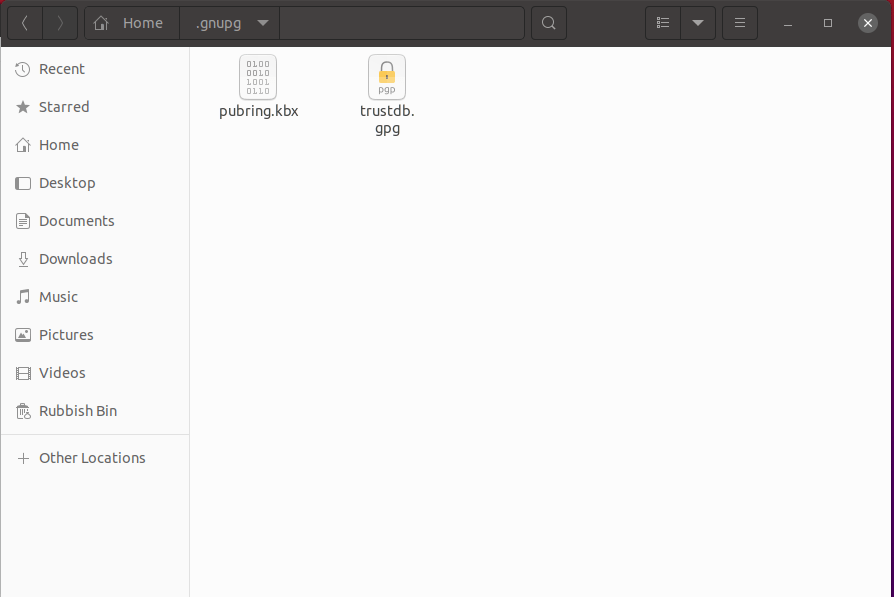Expand the .gnupg path dropdown arrow

pyautogui.click(x=262, y=23)
